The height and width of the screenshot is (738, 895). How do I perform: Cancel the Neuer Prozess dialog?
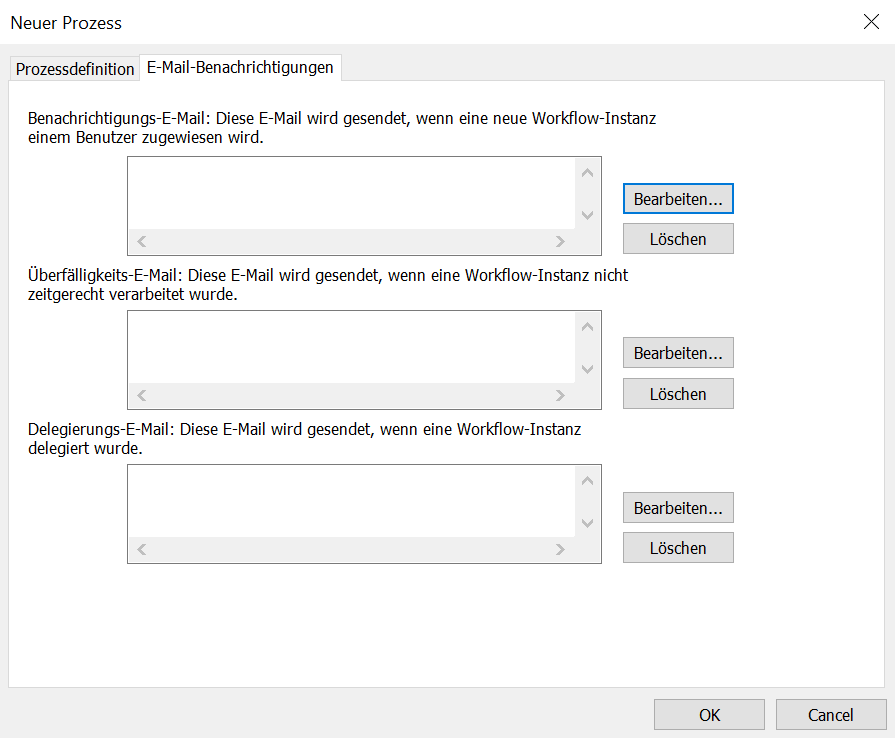coord(831,715)
